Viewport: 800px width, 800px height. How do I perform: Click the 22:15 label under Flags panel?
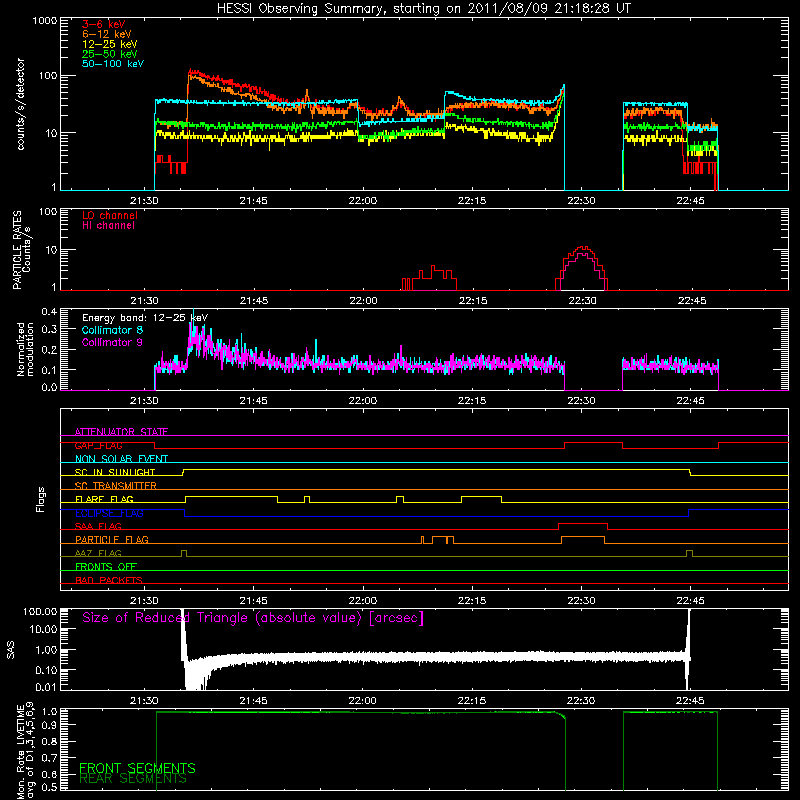[x=472, y=601]
